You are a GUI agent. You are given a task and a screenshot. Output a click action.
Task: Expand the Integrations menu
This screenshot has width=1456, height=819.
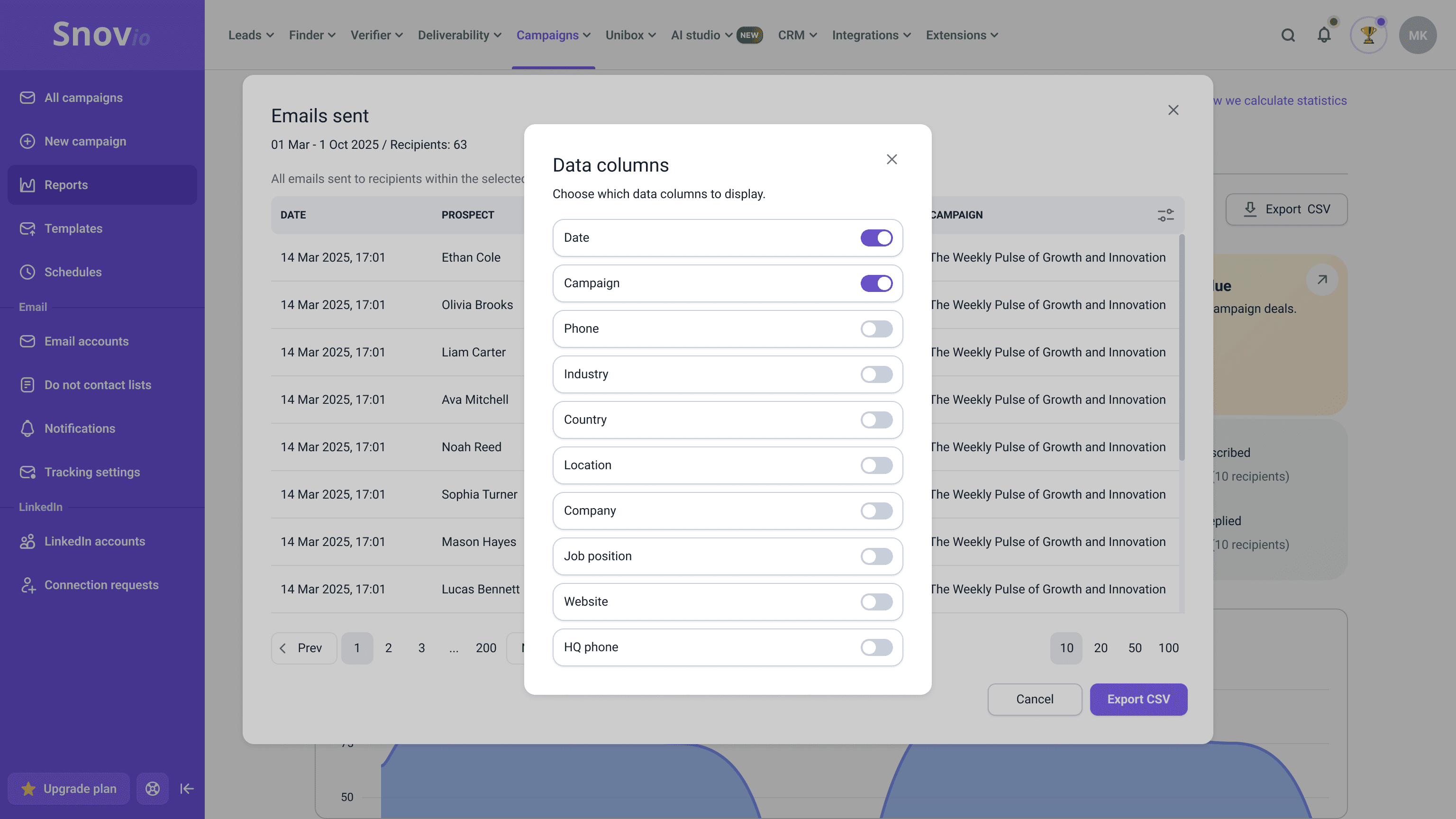pos(871,35)
